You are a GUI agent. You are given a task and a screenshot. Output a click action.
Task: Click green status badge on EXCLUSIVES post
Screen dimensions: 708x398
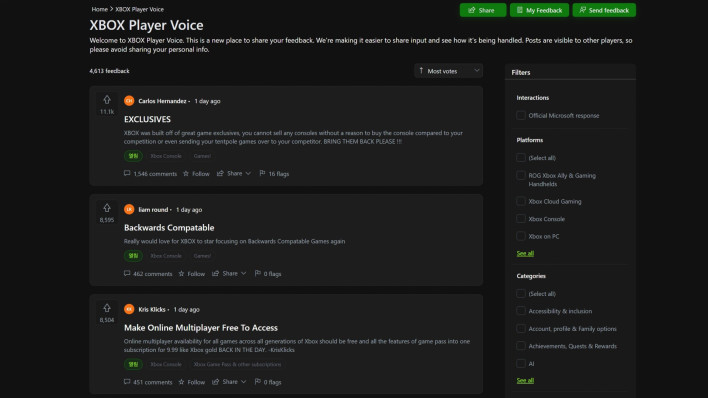point(133,156)
